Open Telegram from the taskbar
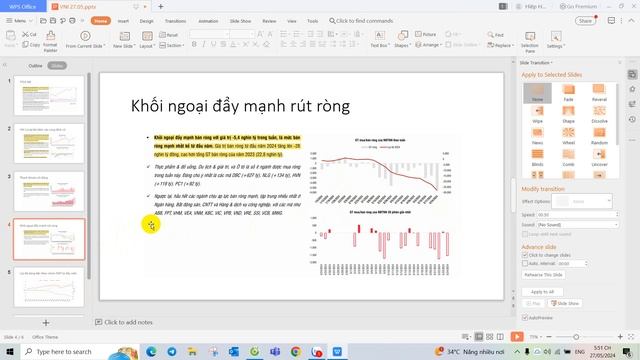 tap(172, 351)
